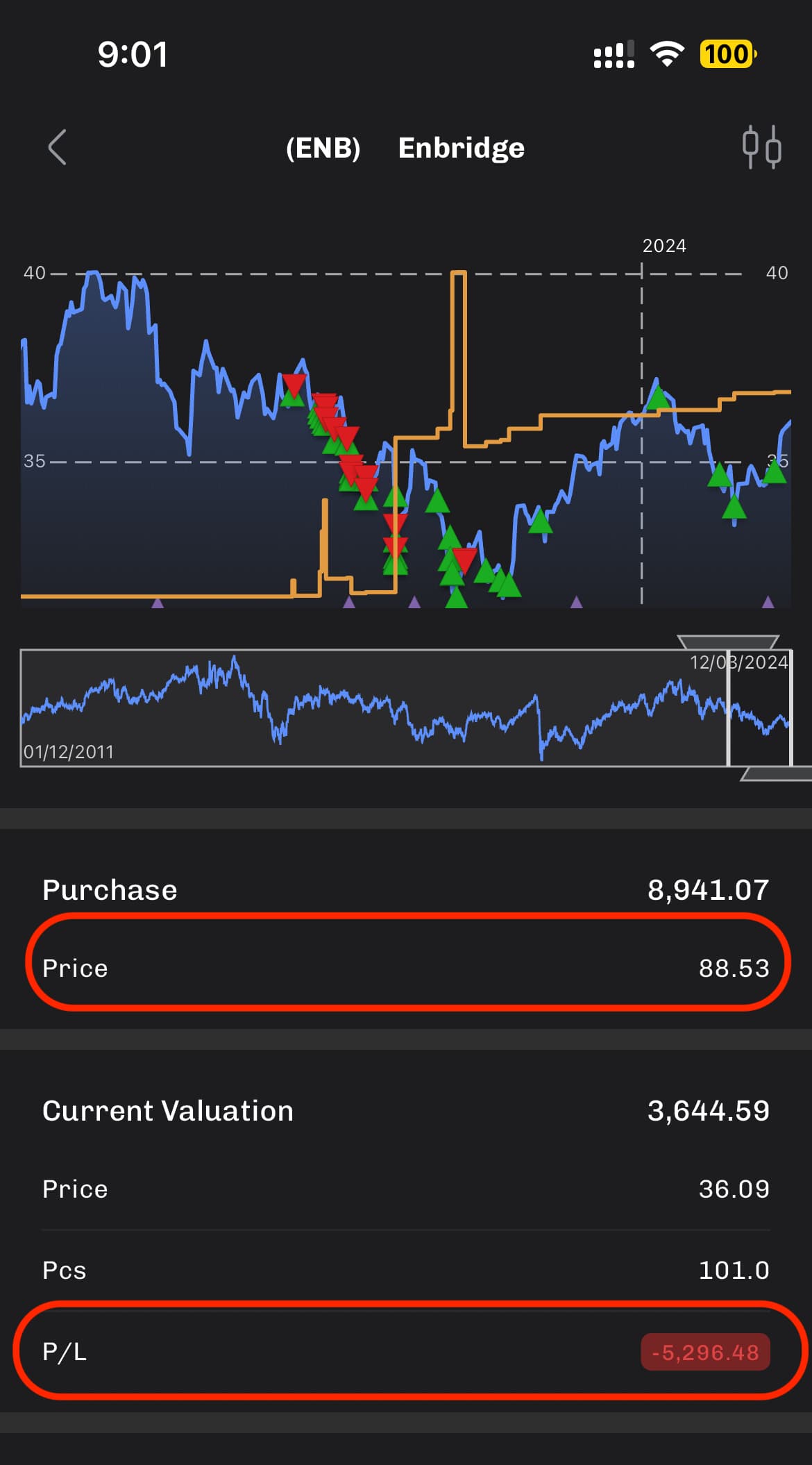
Task: Tap the selected range window in overview chart
Action: pyautogui.click(x=759, y=708)
